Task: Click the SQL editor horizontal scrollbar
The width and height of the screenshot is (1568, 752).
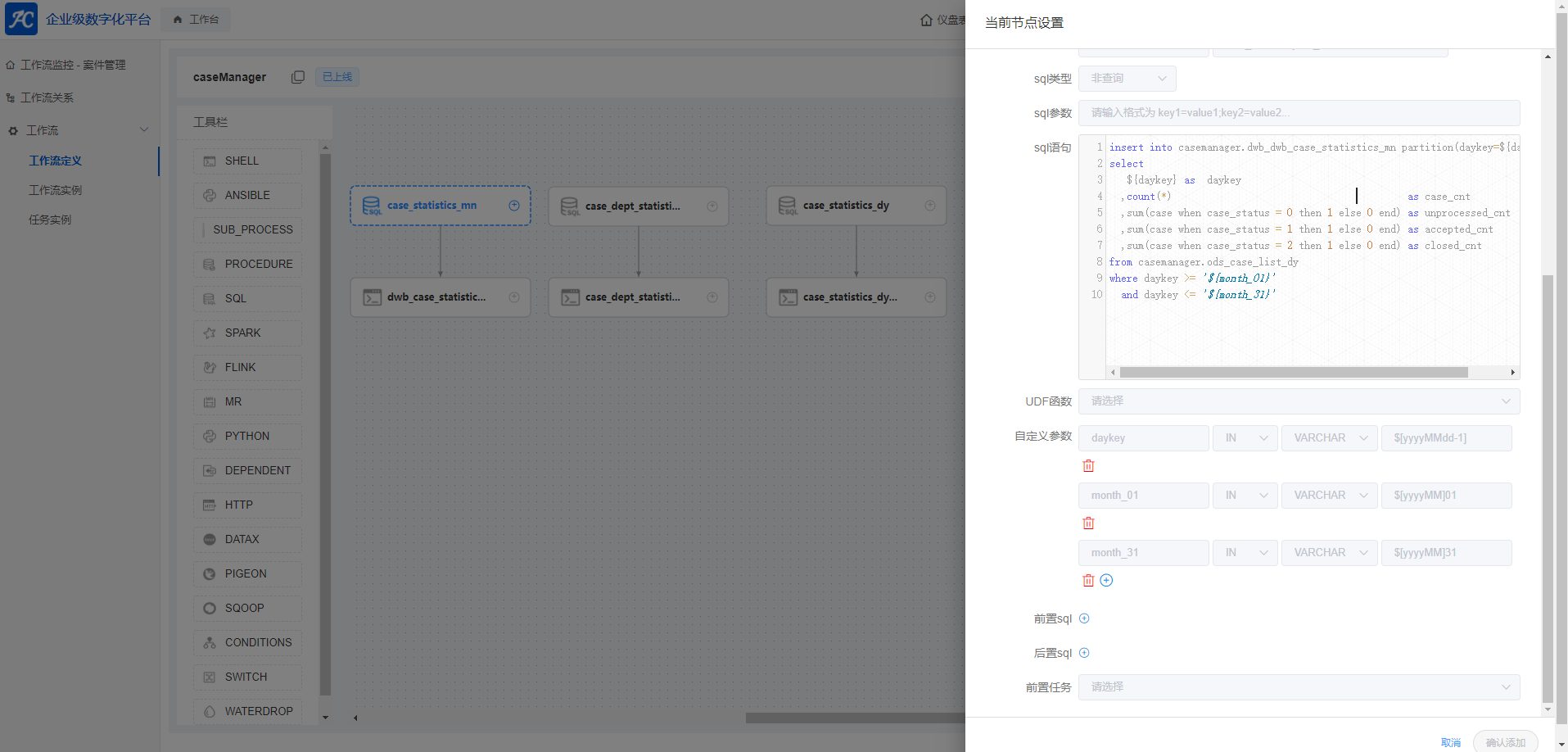Action: click(x=1294, y=373)
